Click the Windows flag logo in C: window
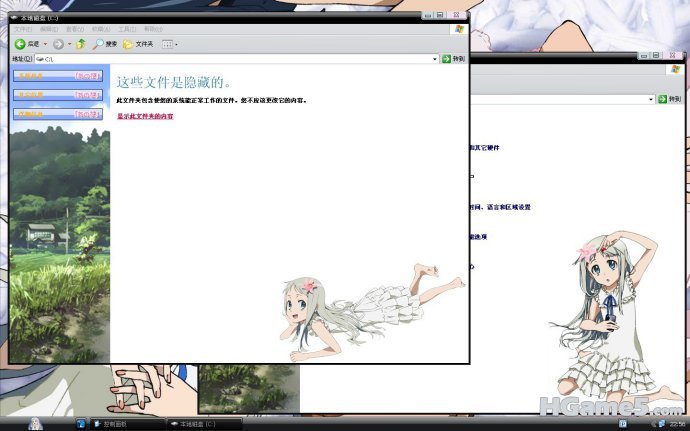The height and width of the screenshot is (431, 690). pyautogui.click(x=459, y=29)
